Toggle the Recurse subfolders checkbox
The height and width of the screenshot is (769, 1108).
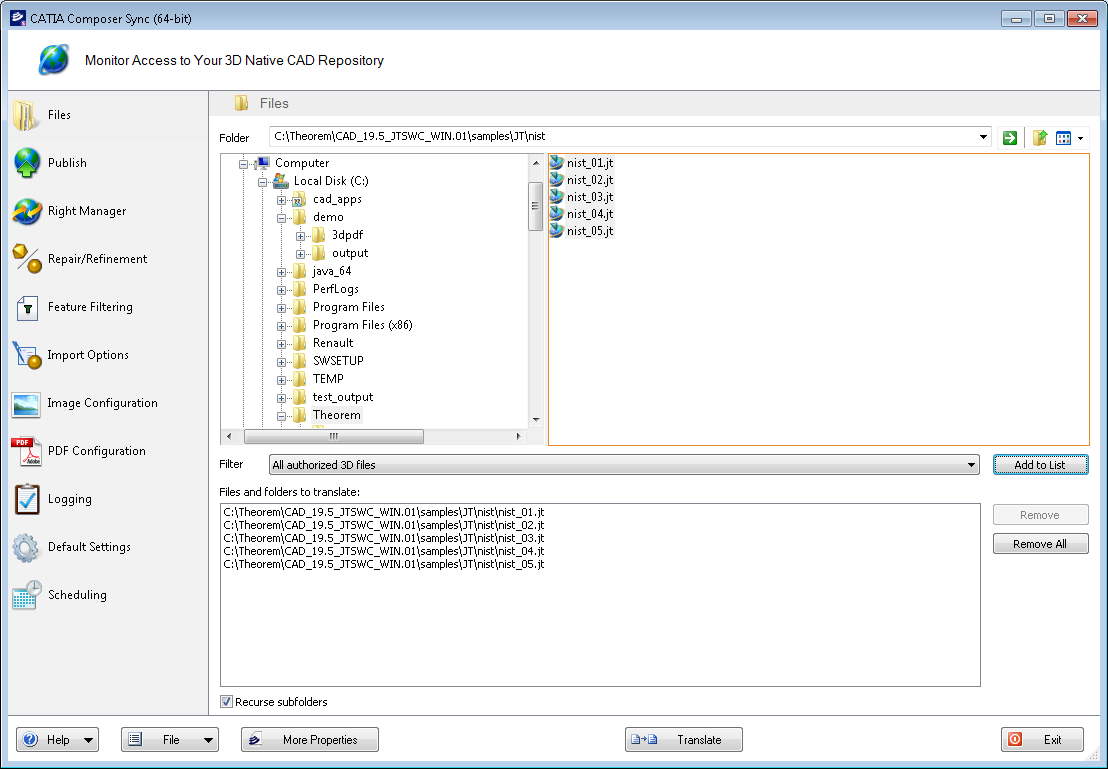click(x=226, y=702)
